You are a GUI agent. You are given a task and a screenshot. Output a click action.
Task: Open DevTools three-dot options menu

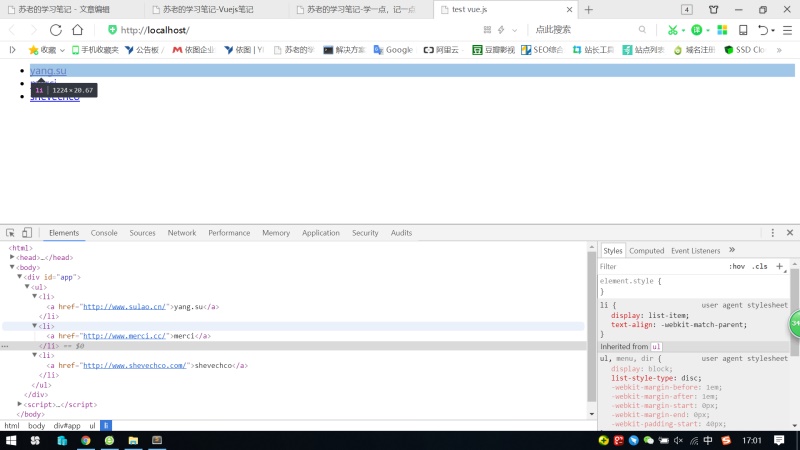coord(772,233)
